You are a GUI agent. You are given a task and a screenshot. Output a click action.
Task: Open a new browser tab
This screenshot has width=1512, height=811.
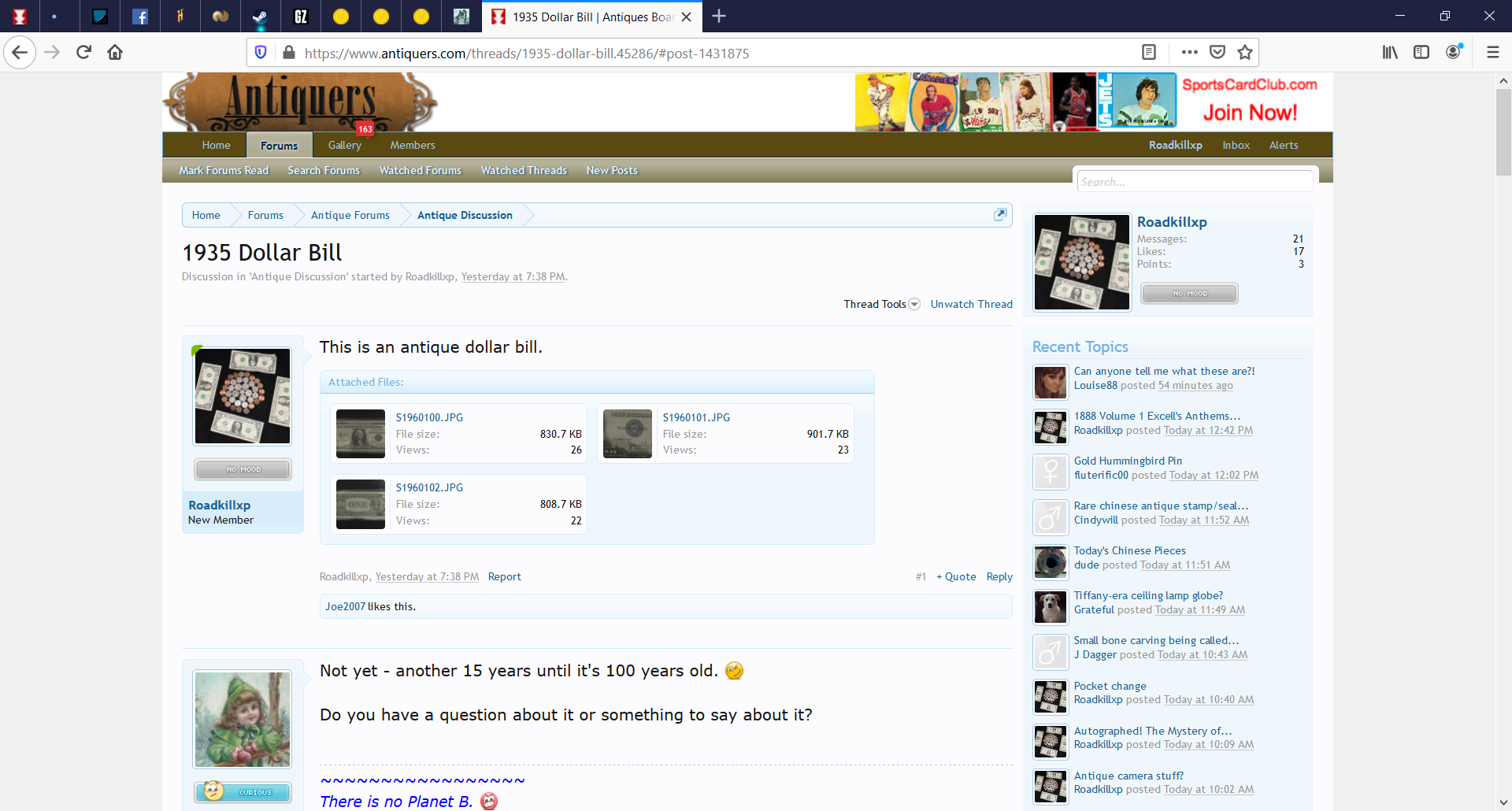(719, 16)
